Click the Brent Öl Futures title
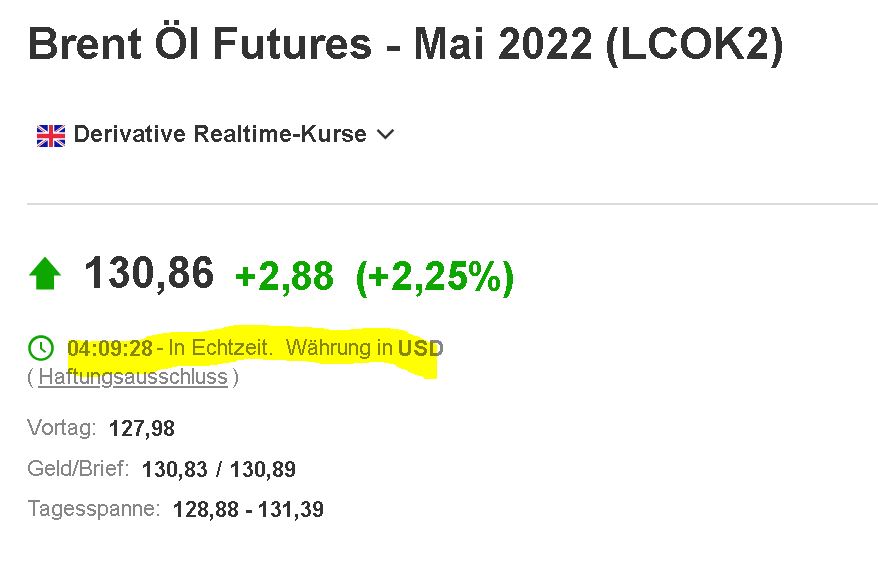This screenshot has height=579, width=878. (x=405, y=44)
